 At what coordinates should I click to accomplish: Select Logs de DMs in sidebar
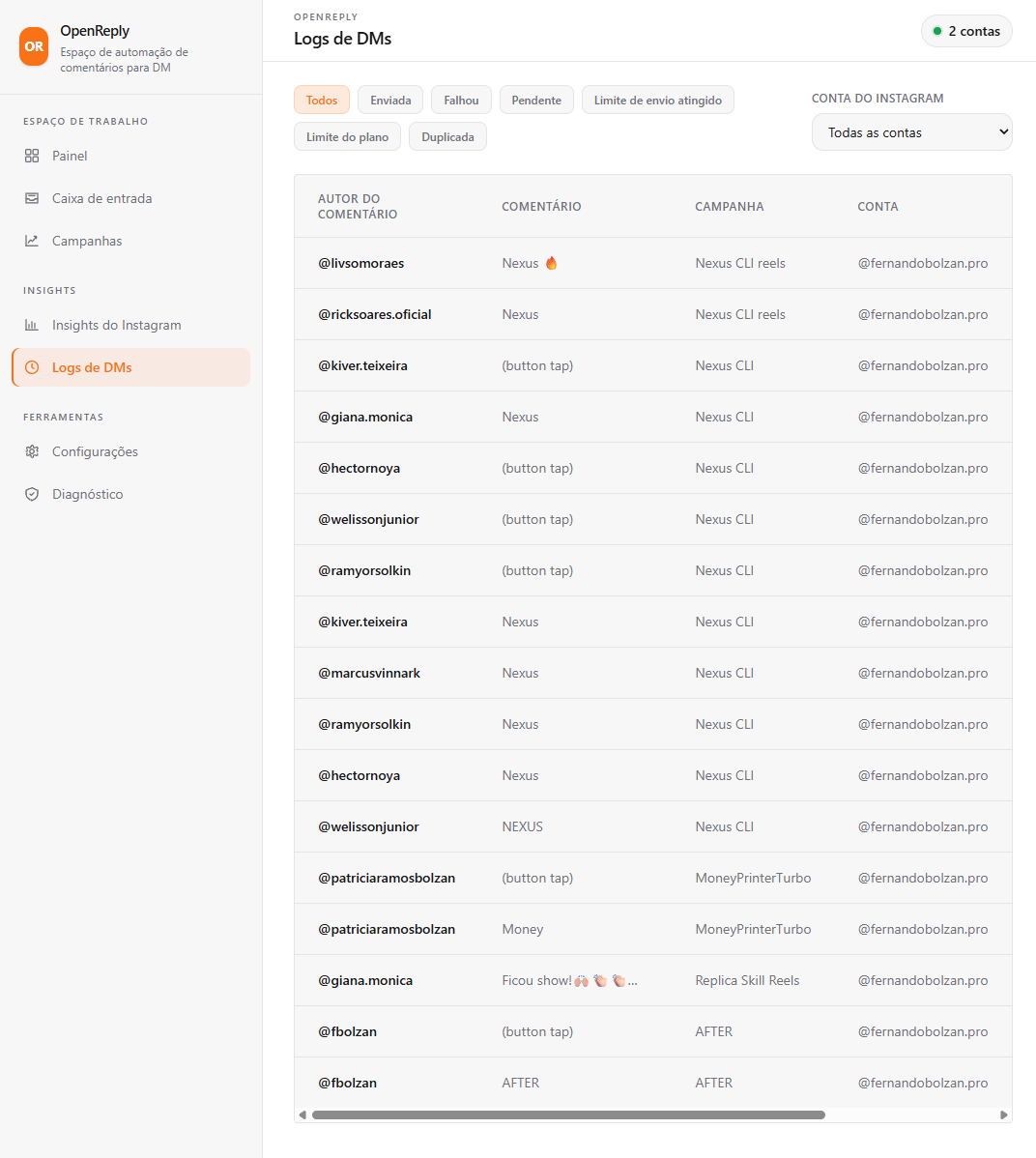(130, 367)
